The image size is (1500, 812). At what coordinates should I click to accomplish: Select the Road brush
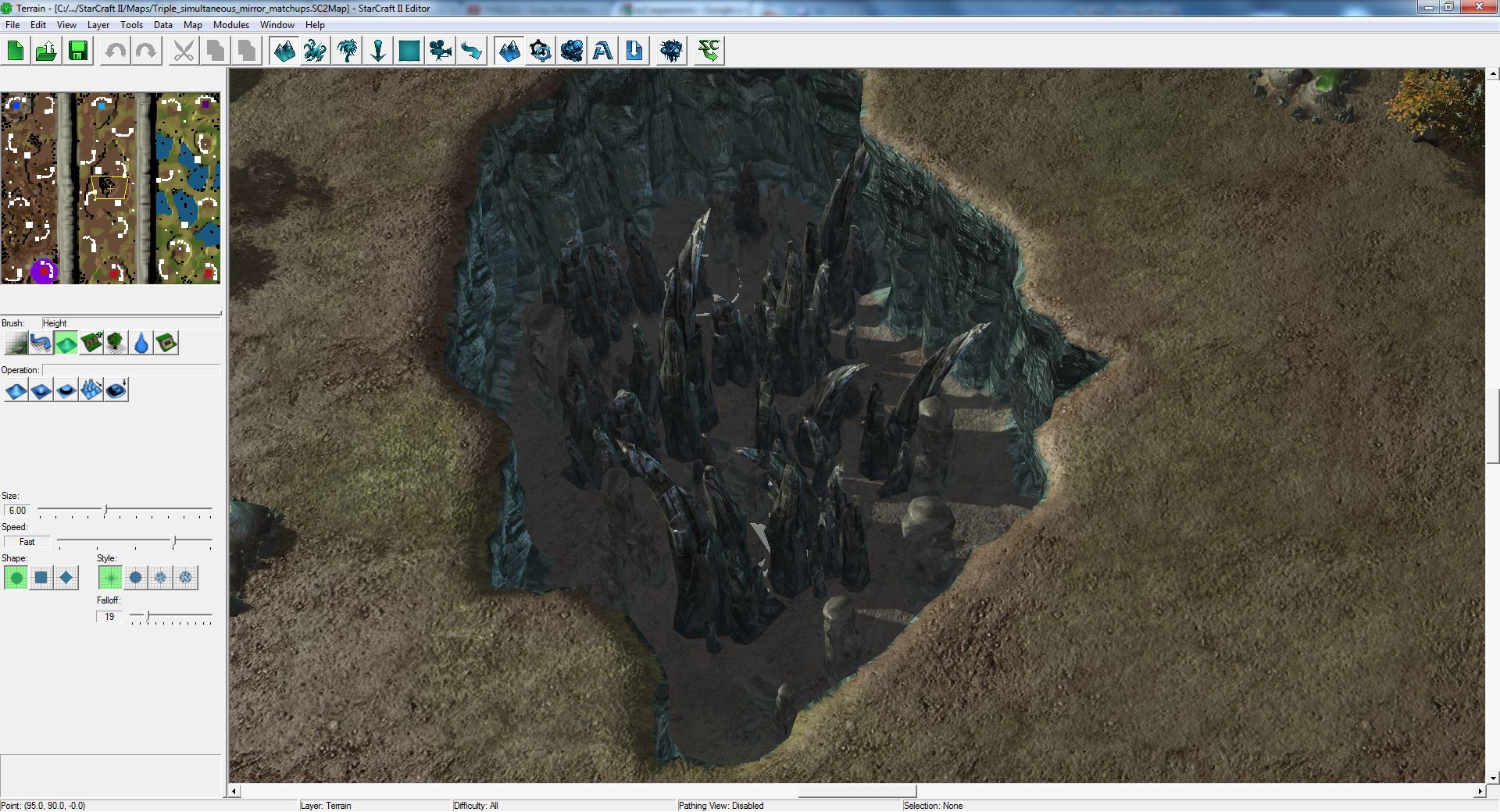pyautogui.click(x=41, y=343)
